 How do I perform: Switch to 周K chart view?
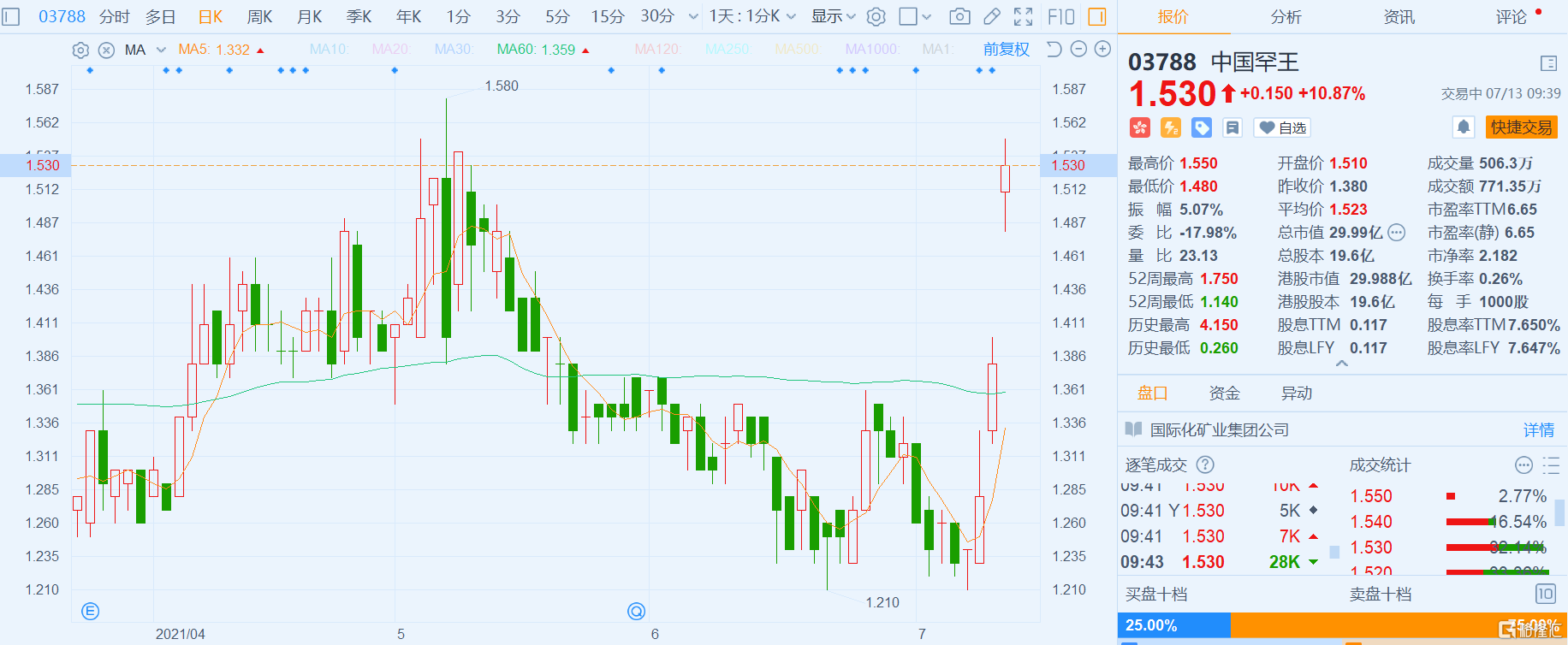259,16
